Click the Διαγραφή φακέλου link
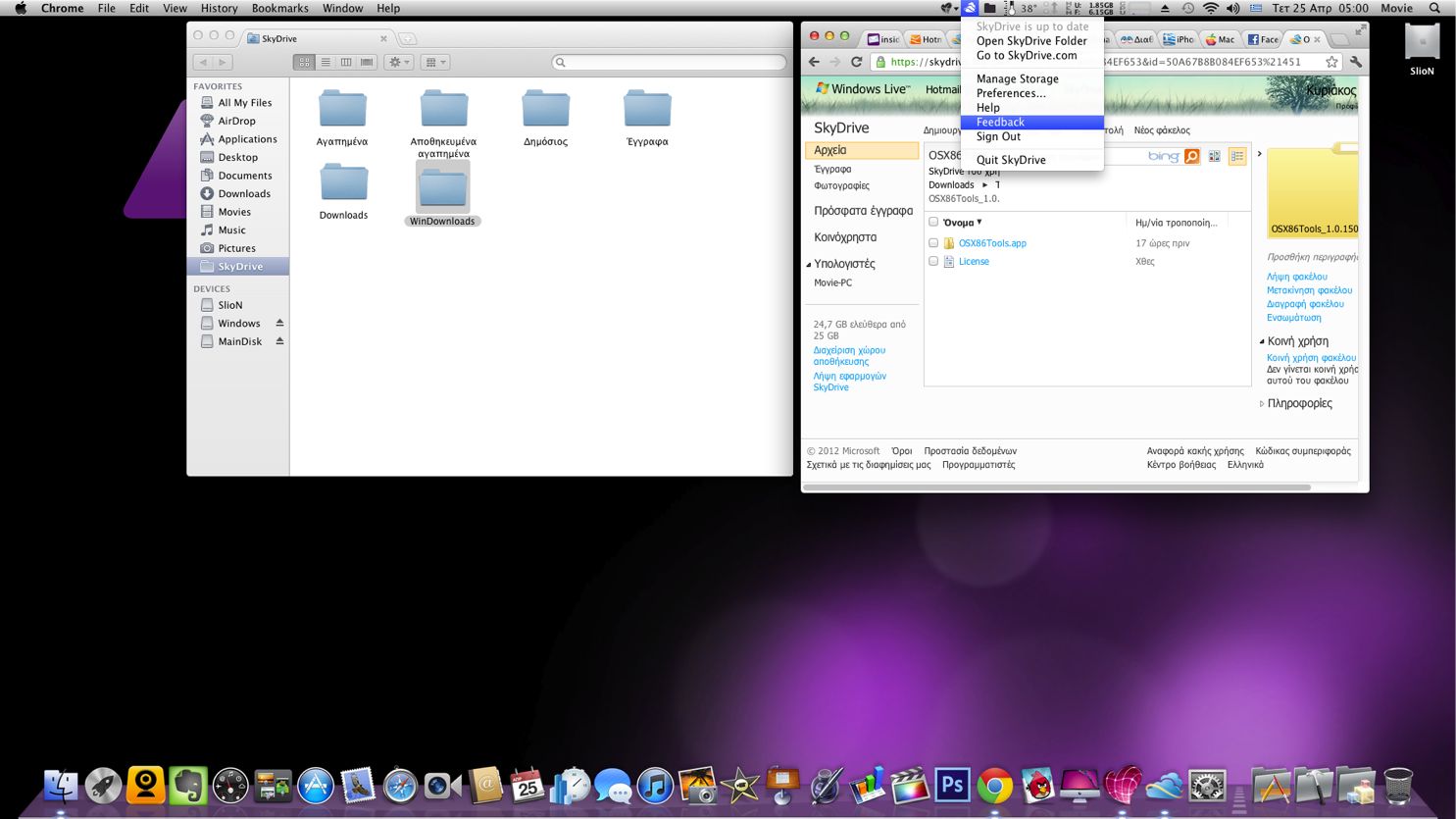1456x819 pixels. coord(1305,304)
